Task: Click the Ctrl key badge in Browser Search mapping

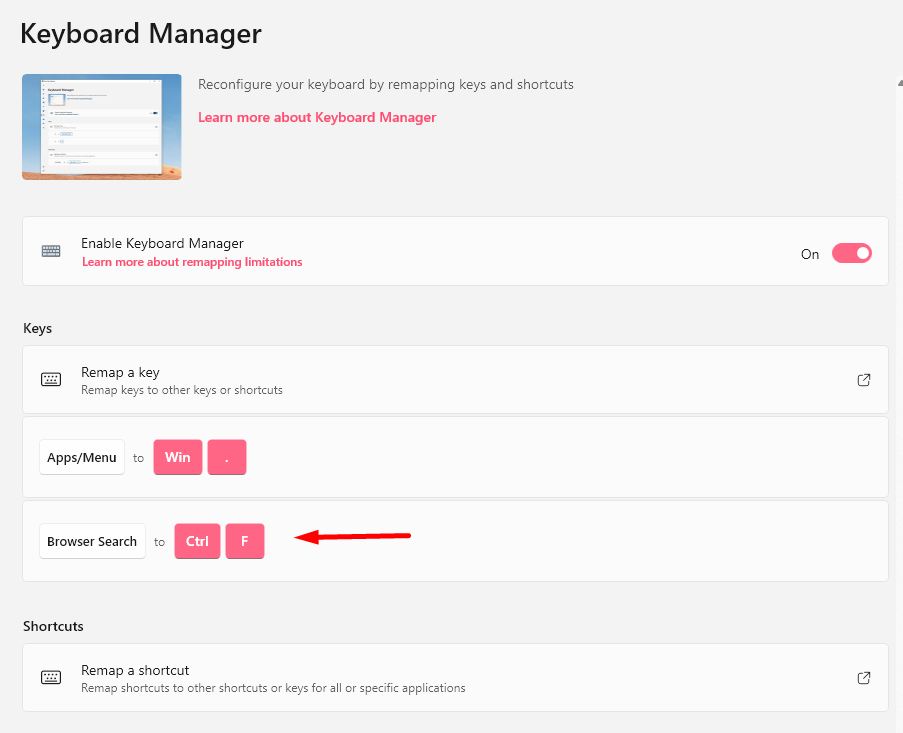Action: 196,541
